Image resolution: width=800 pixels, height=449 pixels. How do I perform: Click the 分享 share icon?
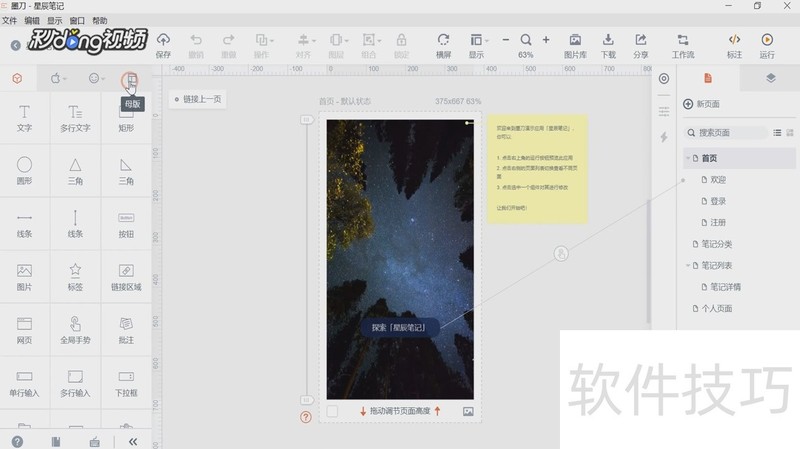click(x=641, y=45)
